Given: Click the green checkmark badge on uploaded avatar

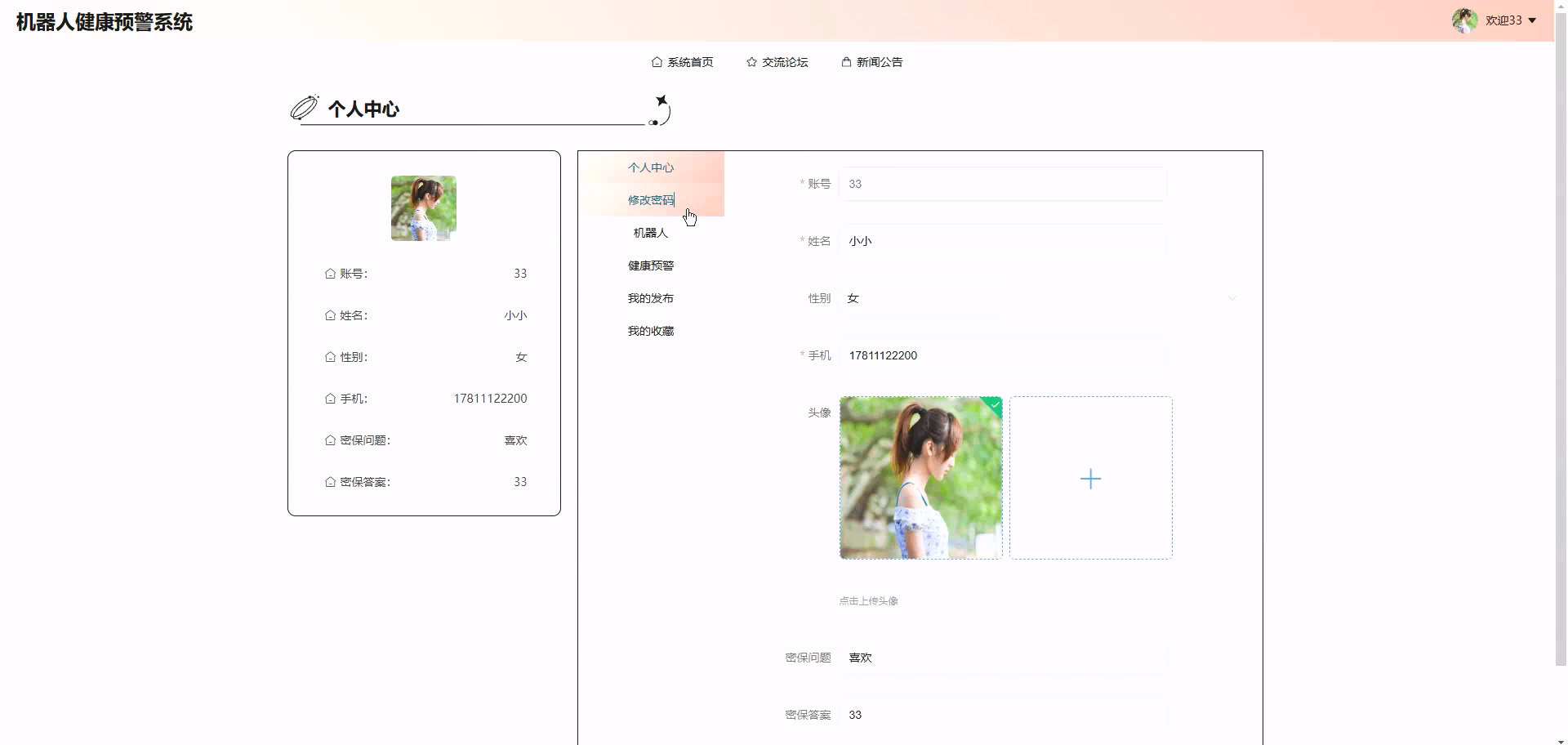Looking at the screenshot, I should click(x=994, y=404).
